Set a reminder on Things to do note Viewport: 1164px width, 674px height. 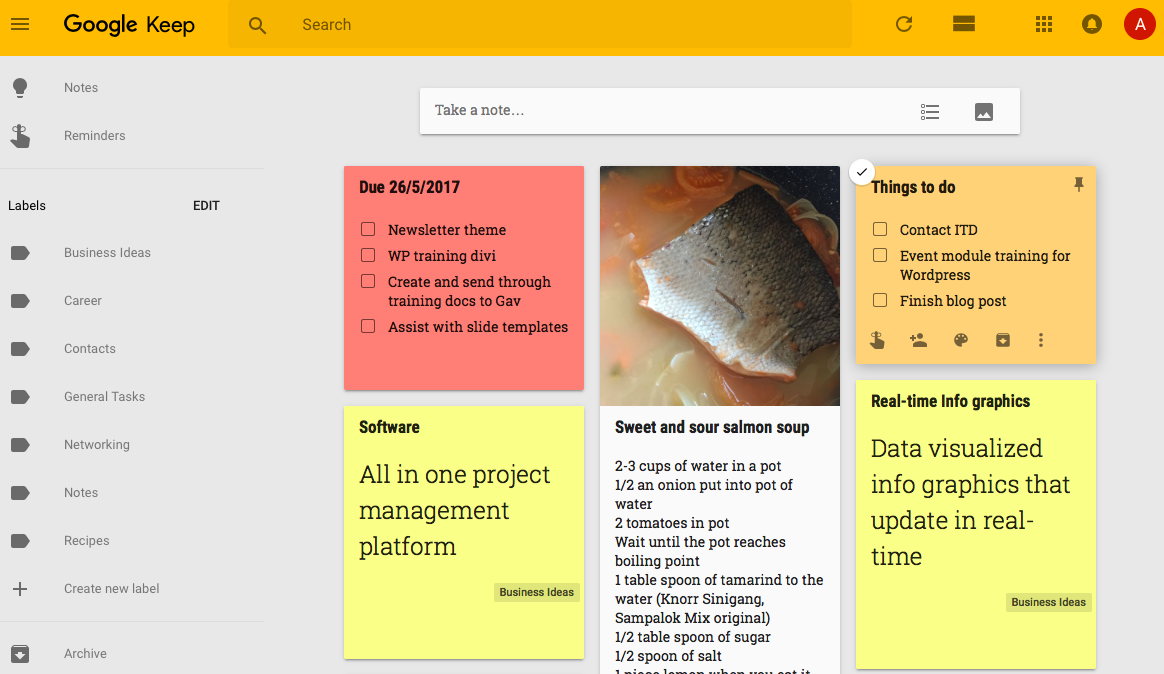click(877, 340)
